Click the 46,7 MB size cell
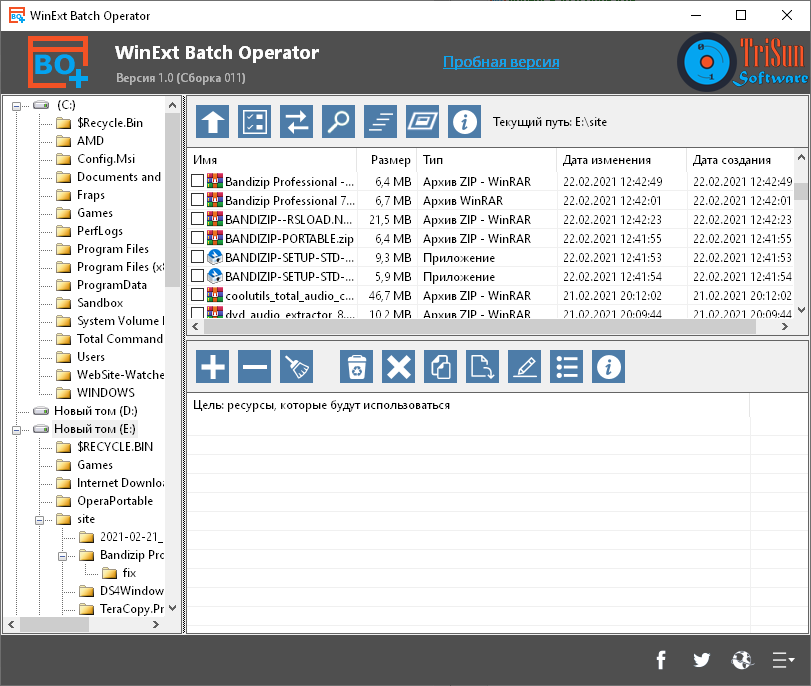This screenshot has width=811, height=686. pos(390,295)
